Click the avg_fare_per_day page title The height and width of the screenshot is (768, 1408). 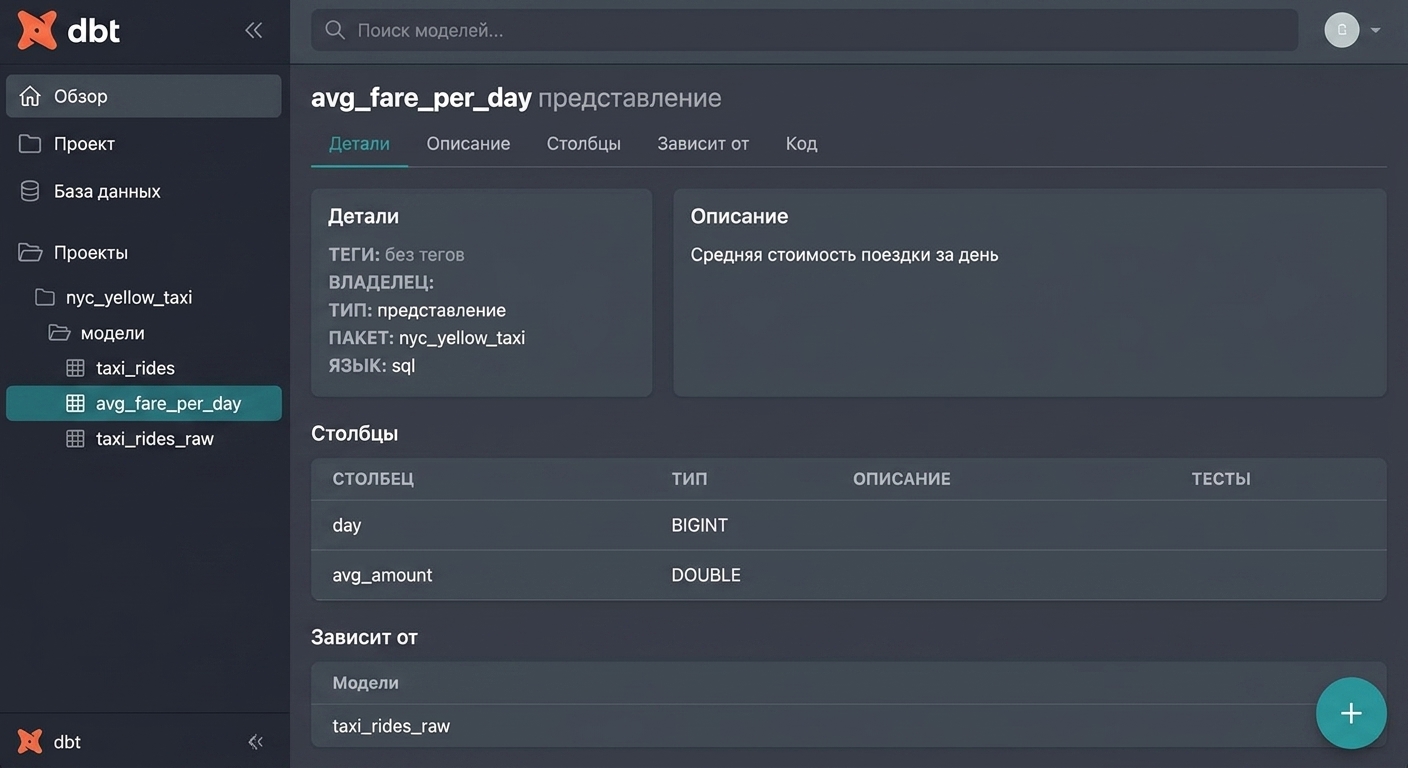(421, 98)
